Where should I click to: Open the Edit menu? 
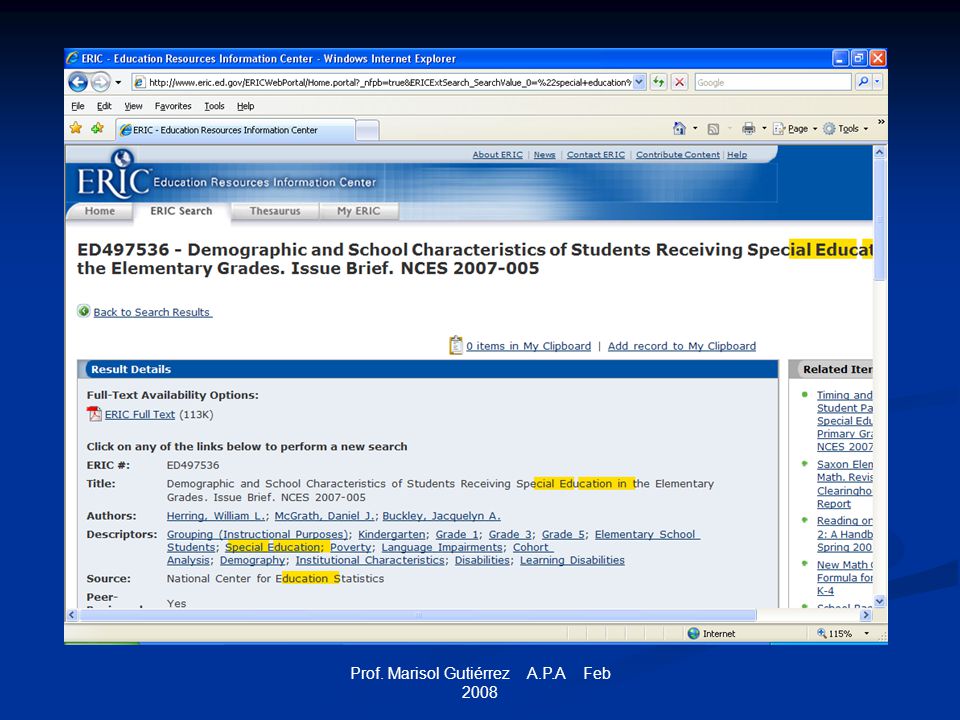[x=104, y=106]
